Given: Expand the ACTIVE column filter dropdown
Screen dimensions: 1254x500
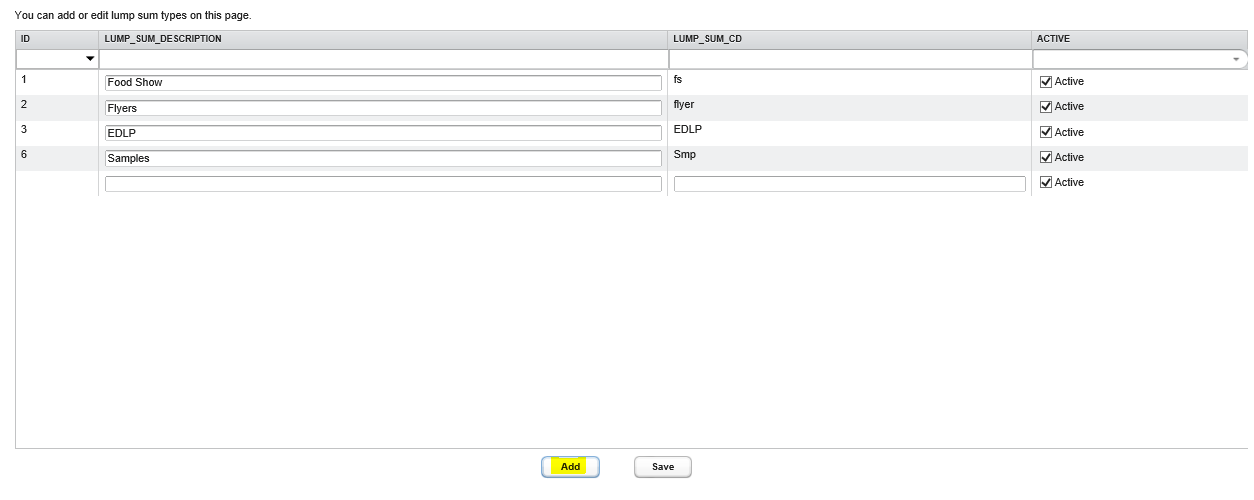Looking at the screenshot, I should pos(1237,59).
